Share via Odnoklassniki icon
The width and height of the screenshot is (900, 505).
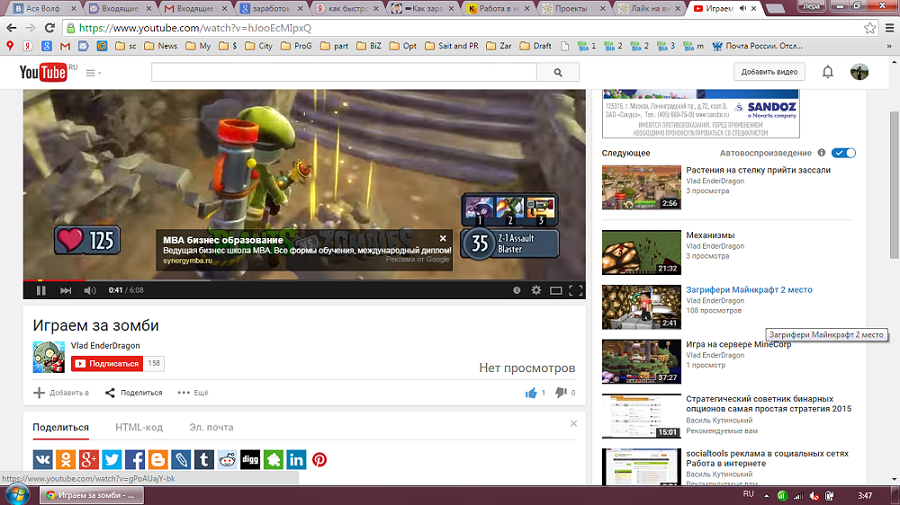(66, 460)
